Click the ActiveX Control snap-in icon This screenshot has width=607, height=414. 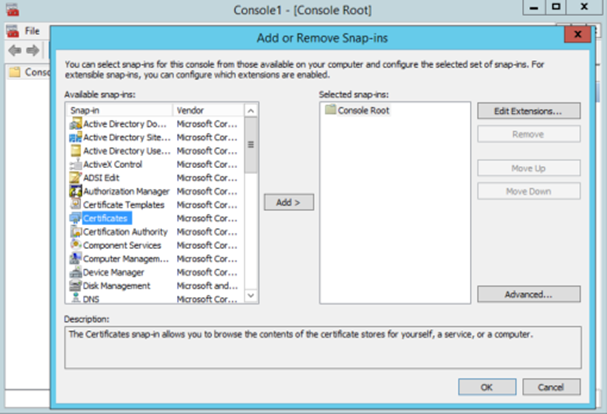pos(75,164)
